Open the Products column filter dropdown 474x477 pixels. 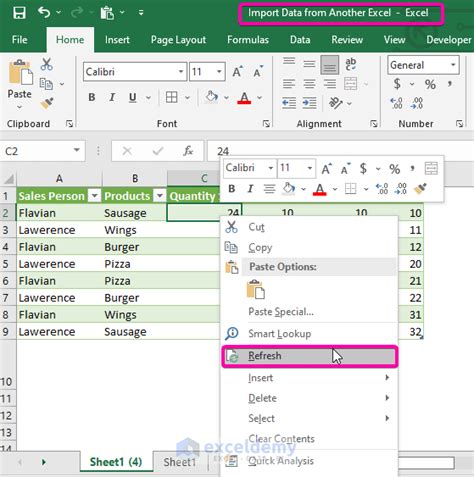pyautogui.click(x=160, y=196)
